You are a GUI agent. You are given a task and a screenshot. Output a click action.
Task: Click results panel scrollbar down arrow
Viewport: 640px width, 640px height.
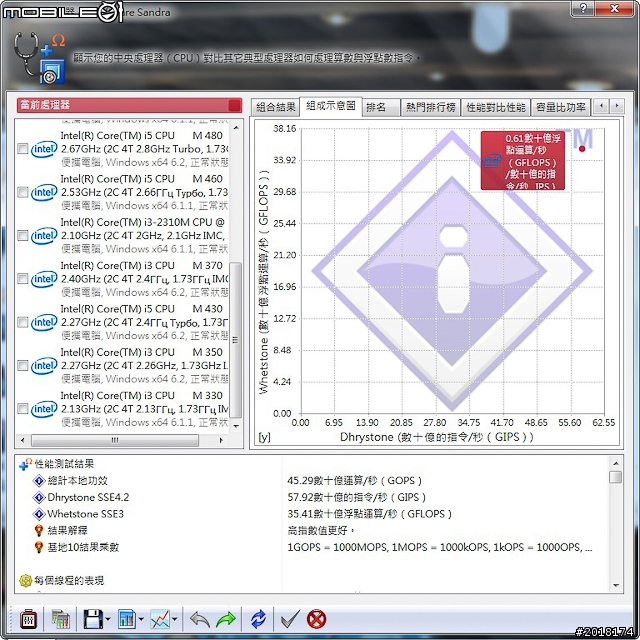pyautogui.click(x=616, y=585)
